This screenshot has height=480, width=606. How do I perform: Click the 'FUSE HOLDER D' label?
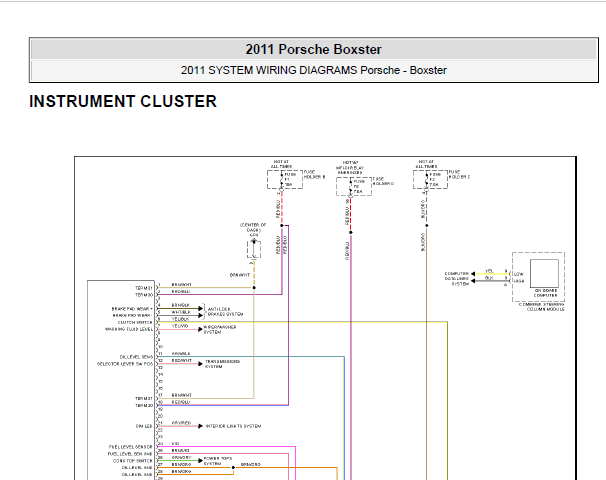pos(383,181)
